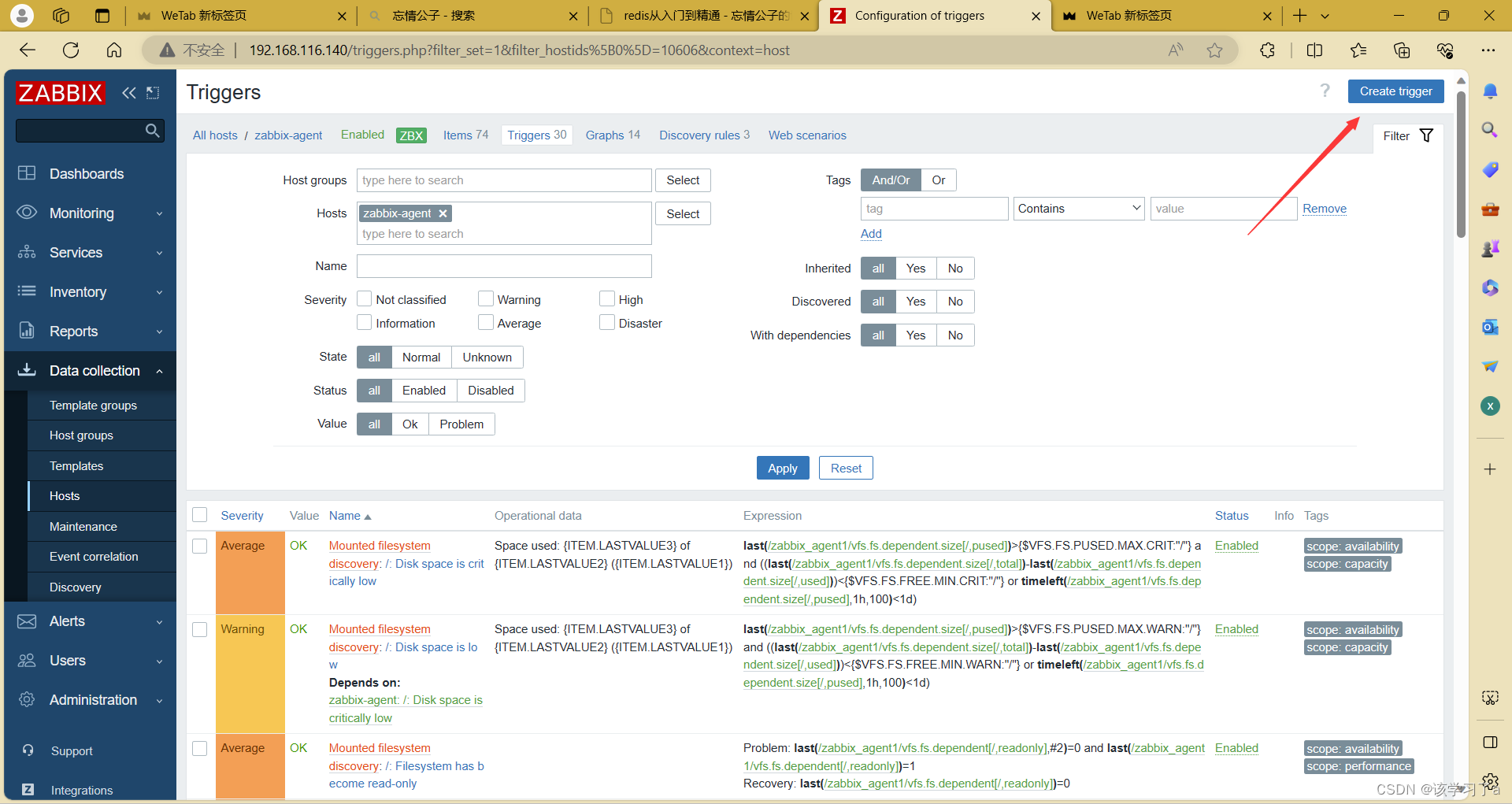The image size is (1512, 804).
Task: Select the 'Disk space is low' trigger row checkbox
Action: coord(200,629)
